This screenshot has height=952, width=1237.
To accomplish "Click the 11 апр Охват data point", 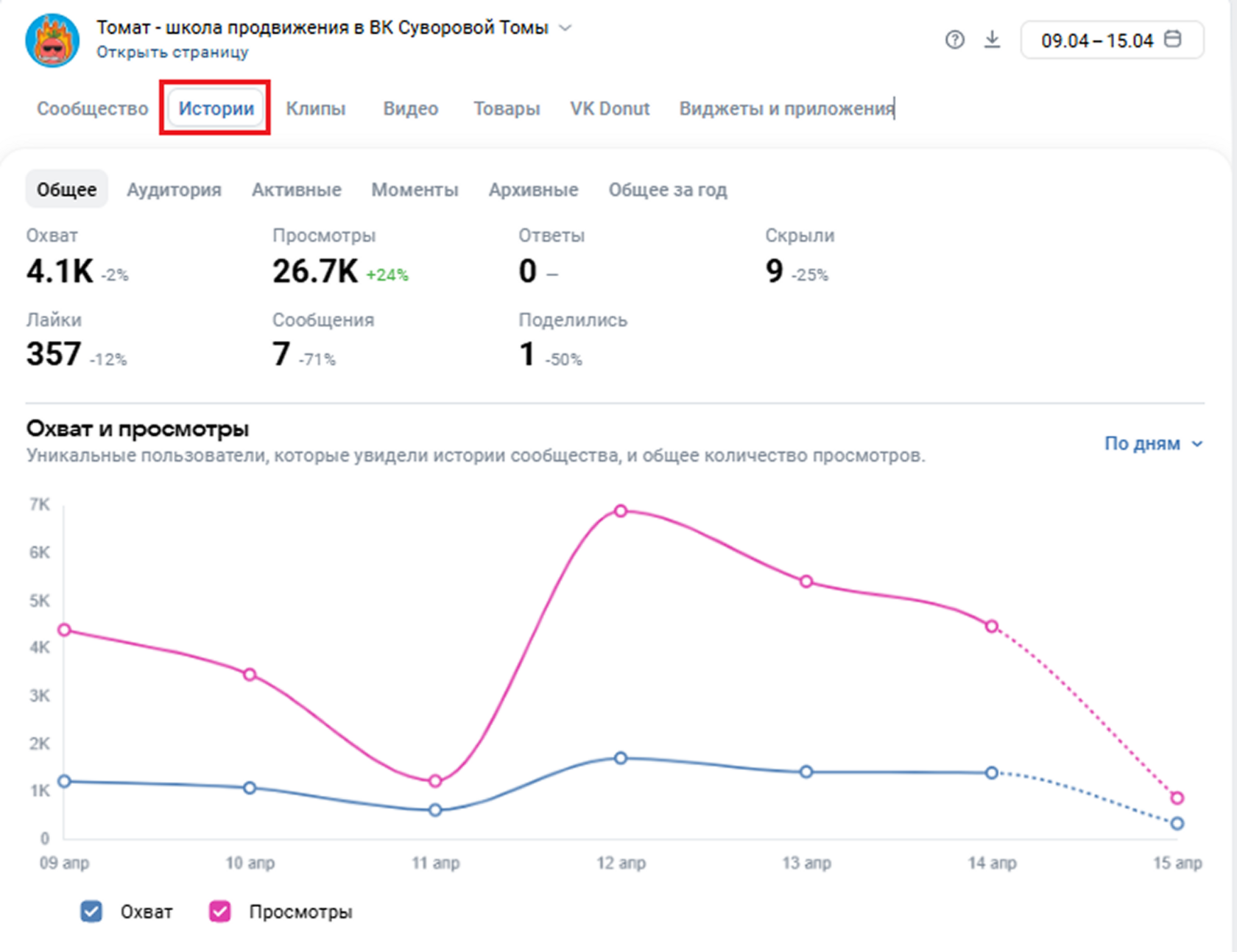I will click(x=435, y=810).
